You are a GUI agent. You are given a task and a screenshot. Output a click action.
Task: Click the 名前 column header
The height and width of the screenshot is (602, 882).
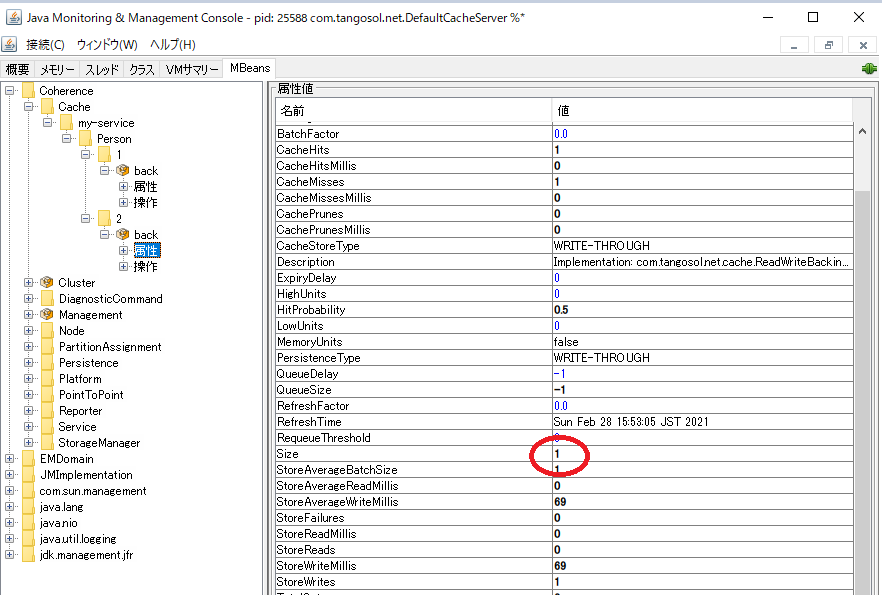click(413, 111)
